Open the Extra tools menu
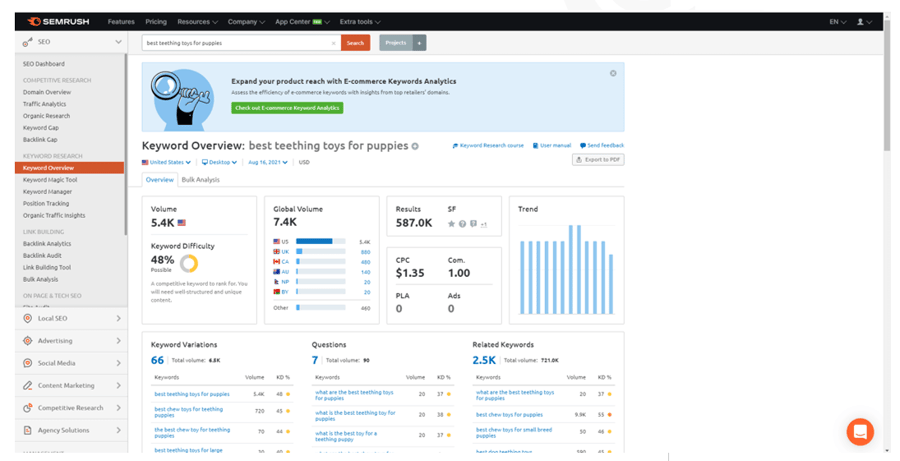Screen dimensions: 900x461 click(x=360, y=22)
